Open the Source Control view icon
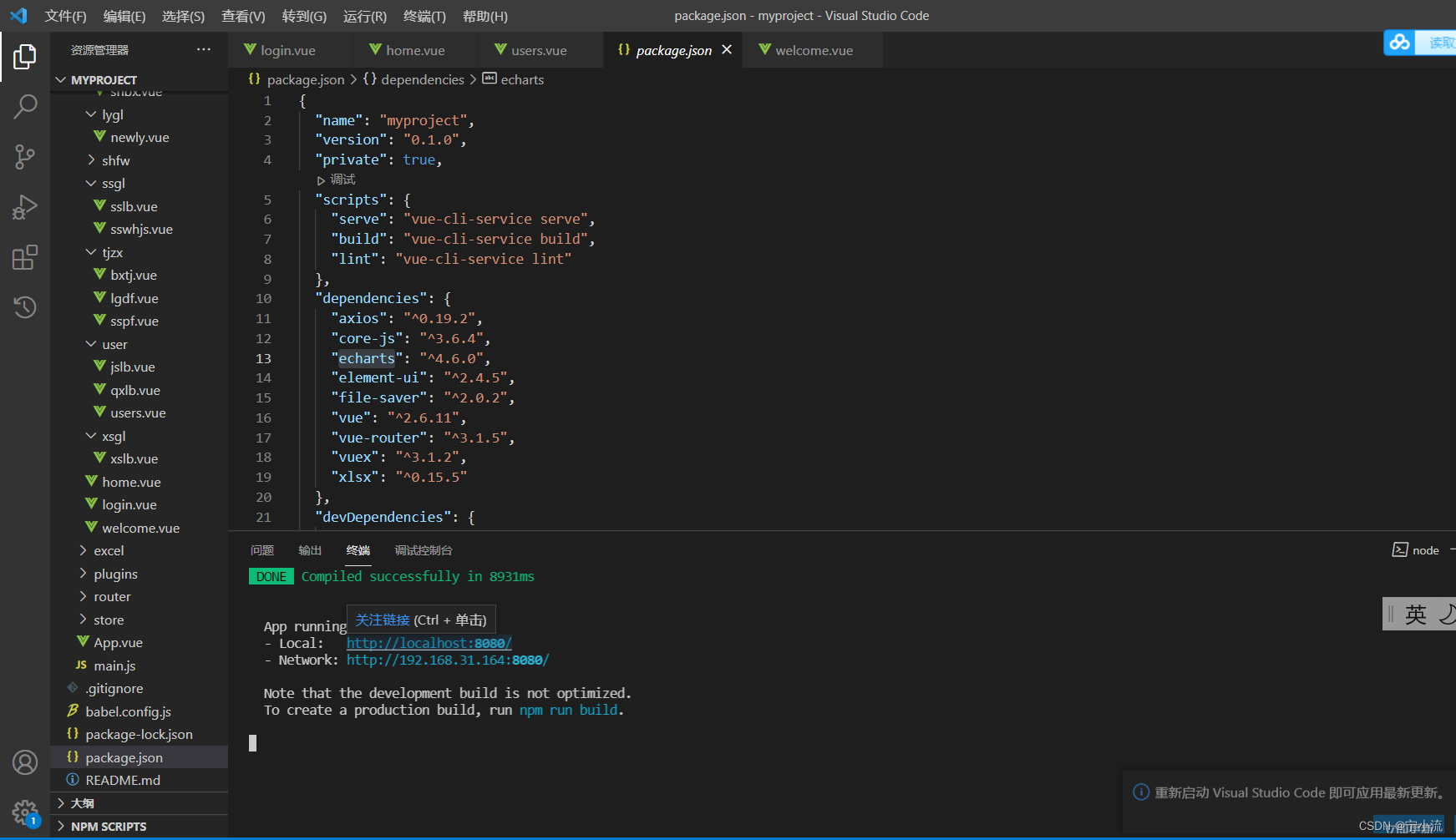Screen dimensions: 1456x840 [x=25, y=156]
